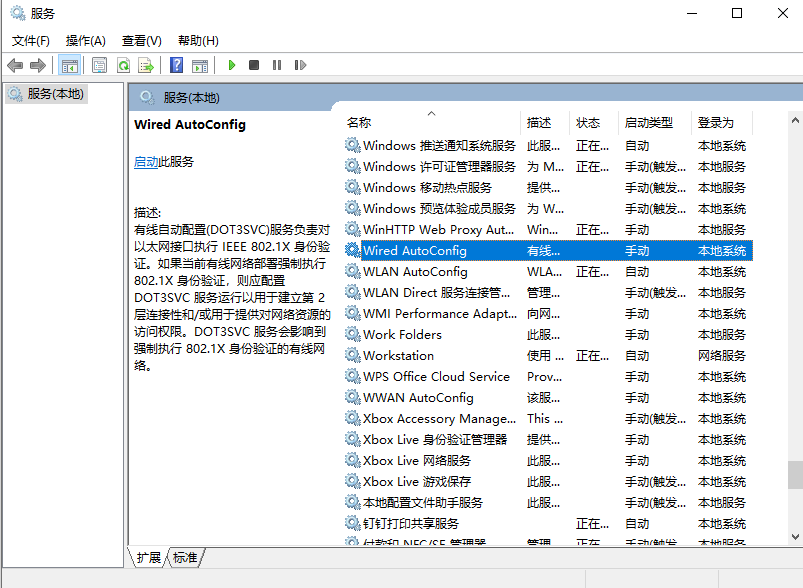
Task: Select the WLAN AutoConfig service row
Action: (x=415, y=272)
